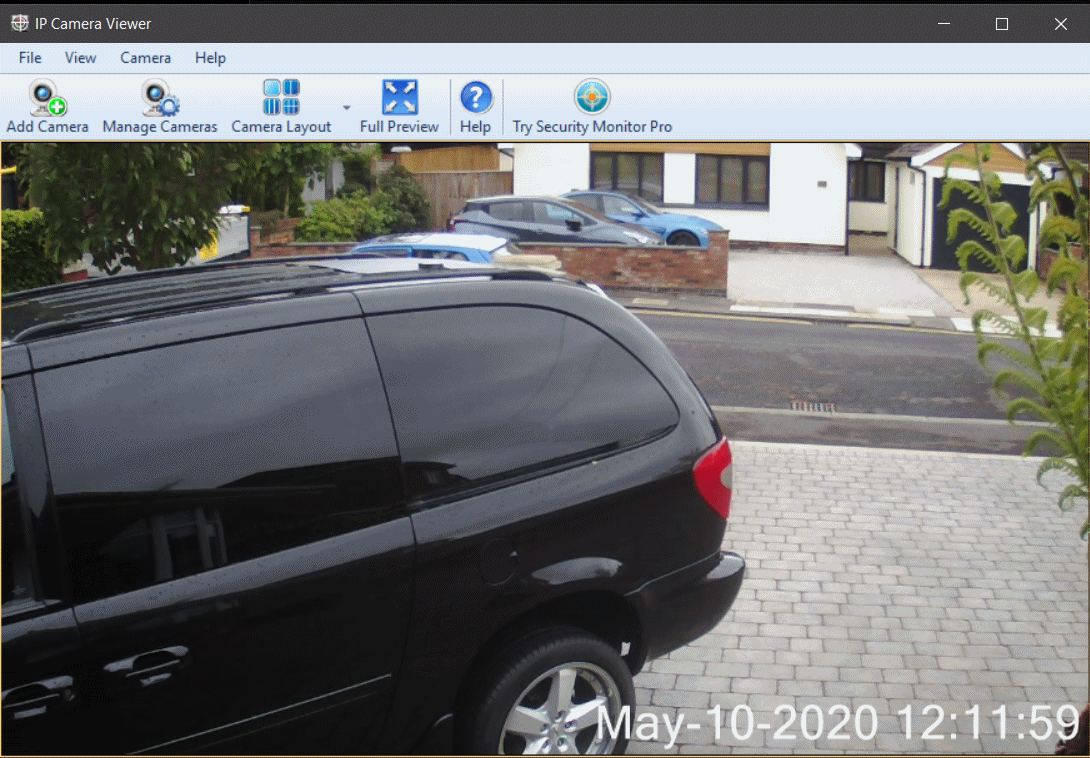The height and width of the screenshot is (758, 1090).
Task: Click the 'Try Security Monitor Pro' text label
Action: (x=592, y=127)
